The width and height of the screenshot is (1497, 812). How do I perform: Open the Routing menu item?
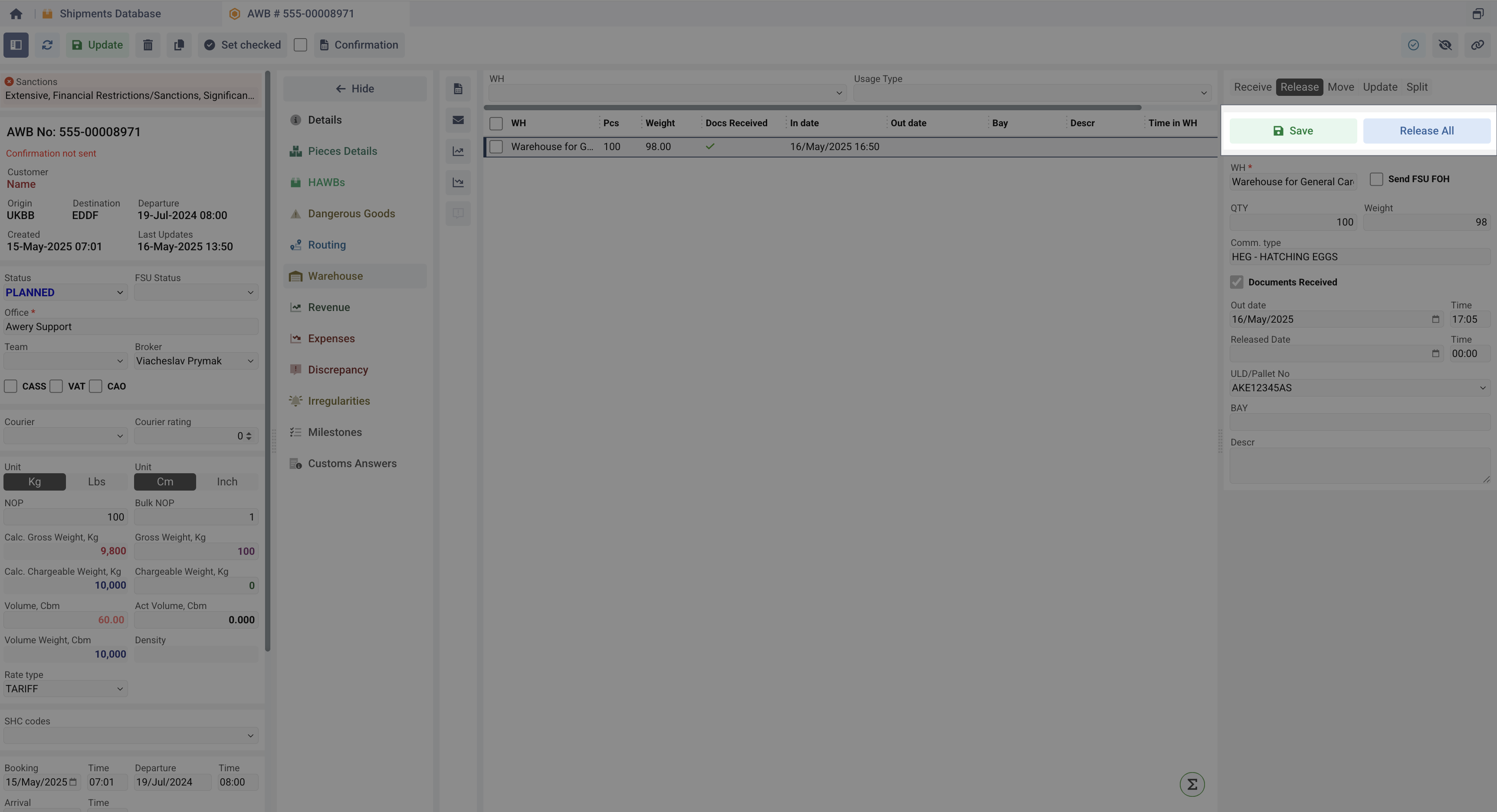[x=327, y=245]
